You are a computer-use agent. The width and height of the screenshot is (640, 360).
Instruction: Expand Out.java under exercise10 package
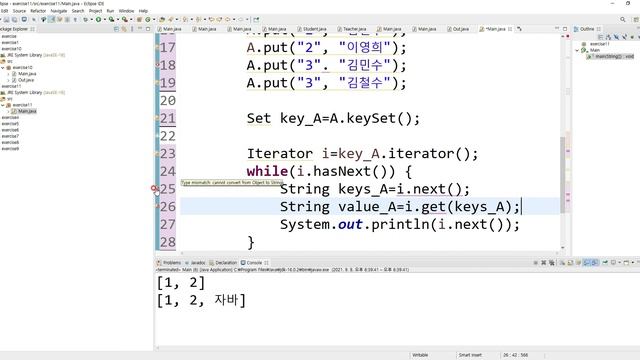[8, 80]
